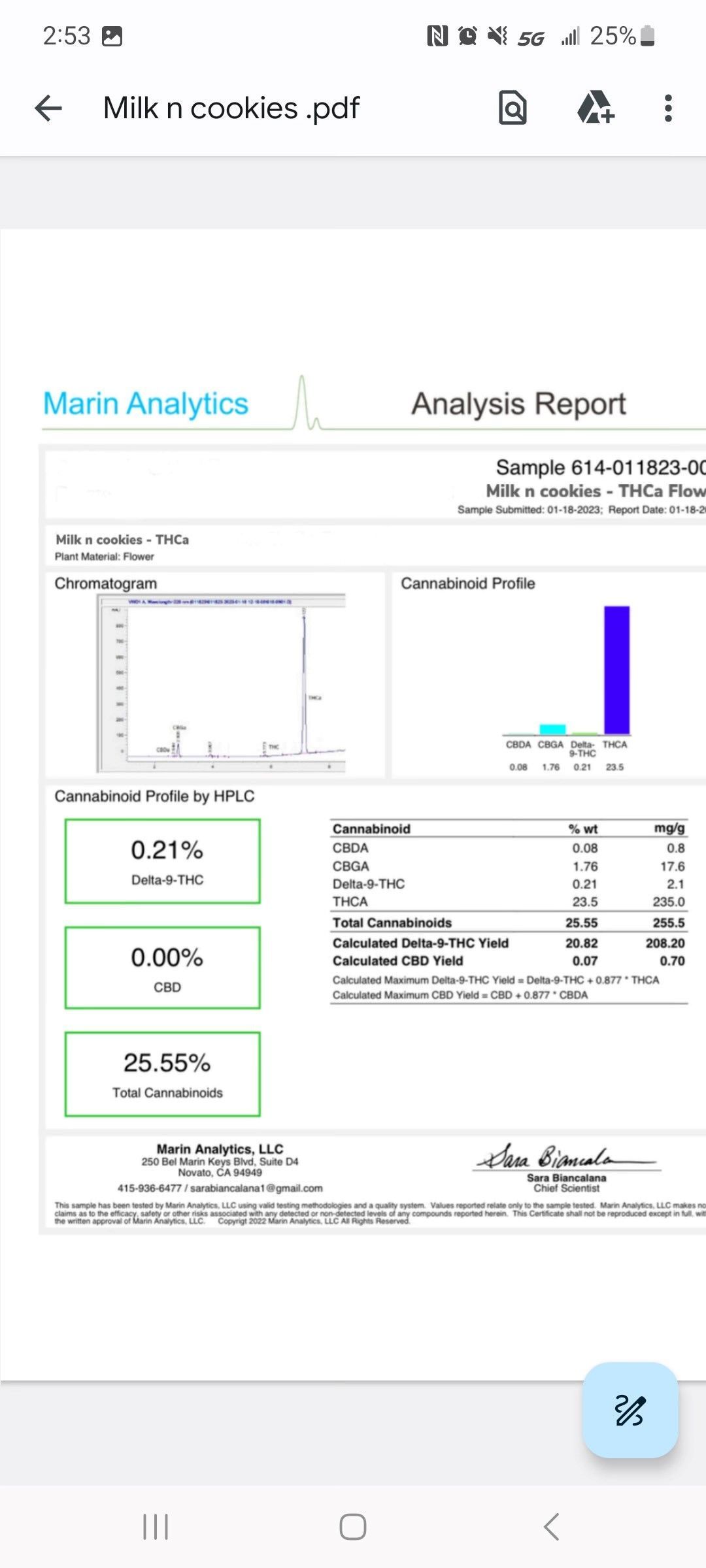Tap the Cannabinoid Profile chart title
This screenshot has width=706, height=1568.
tap(468, 583)
